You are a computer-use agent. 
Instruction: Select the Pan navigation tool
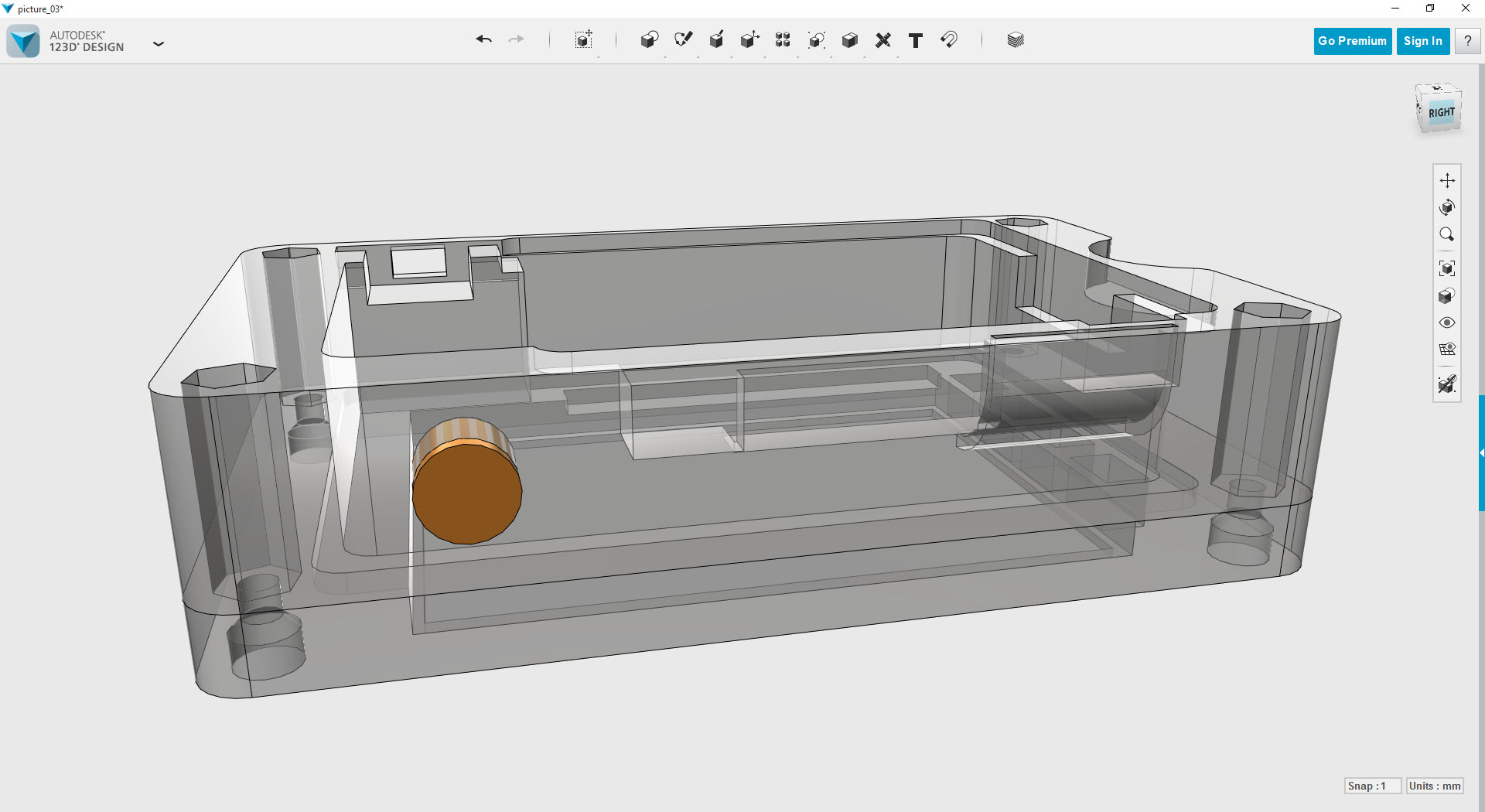click(1447, 181)
